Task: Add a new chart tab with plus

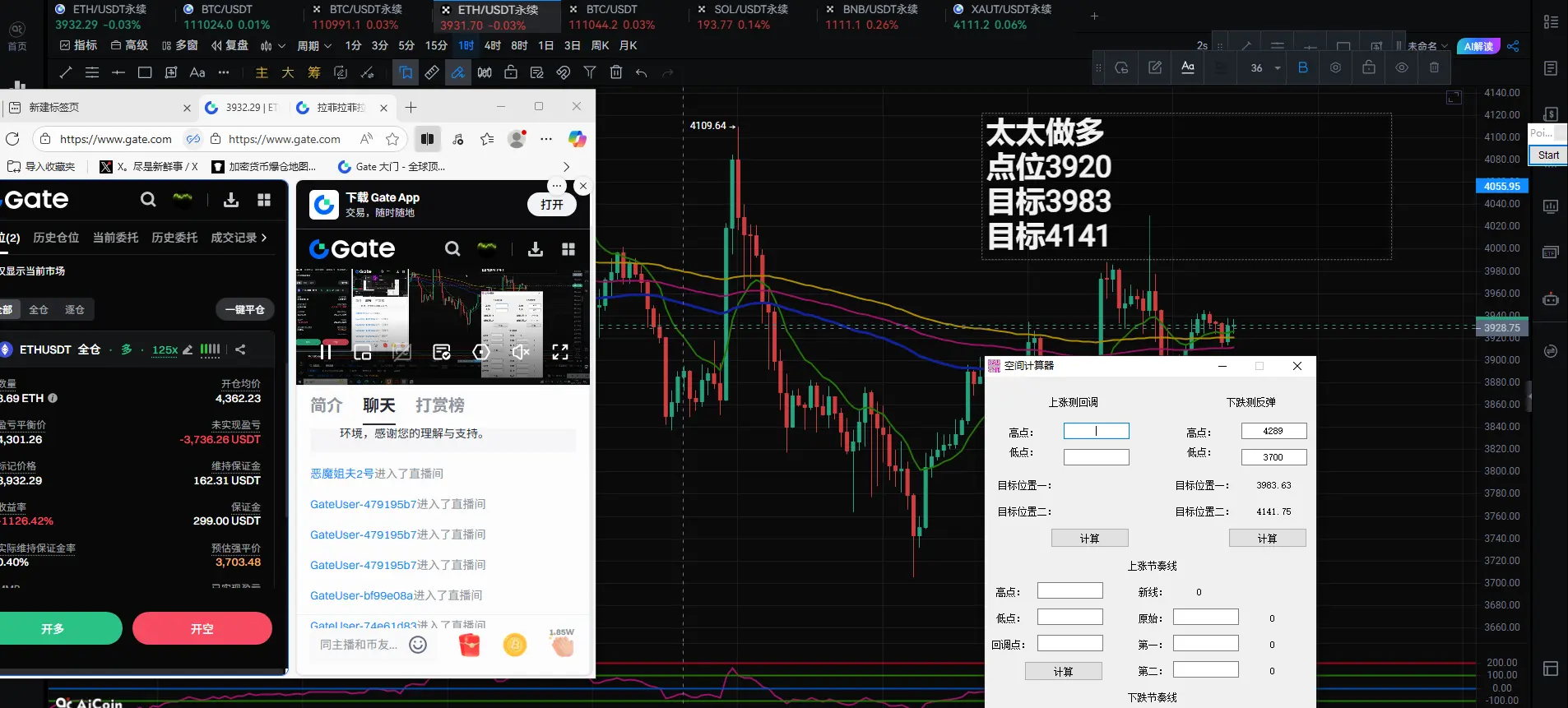Action: [1094, 16]
